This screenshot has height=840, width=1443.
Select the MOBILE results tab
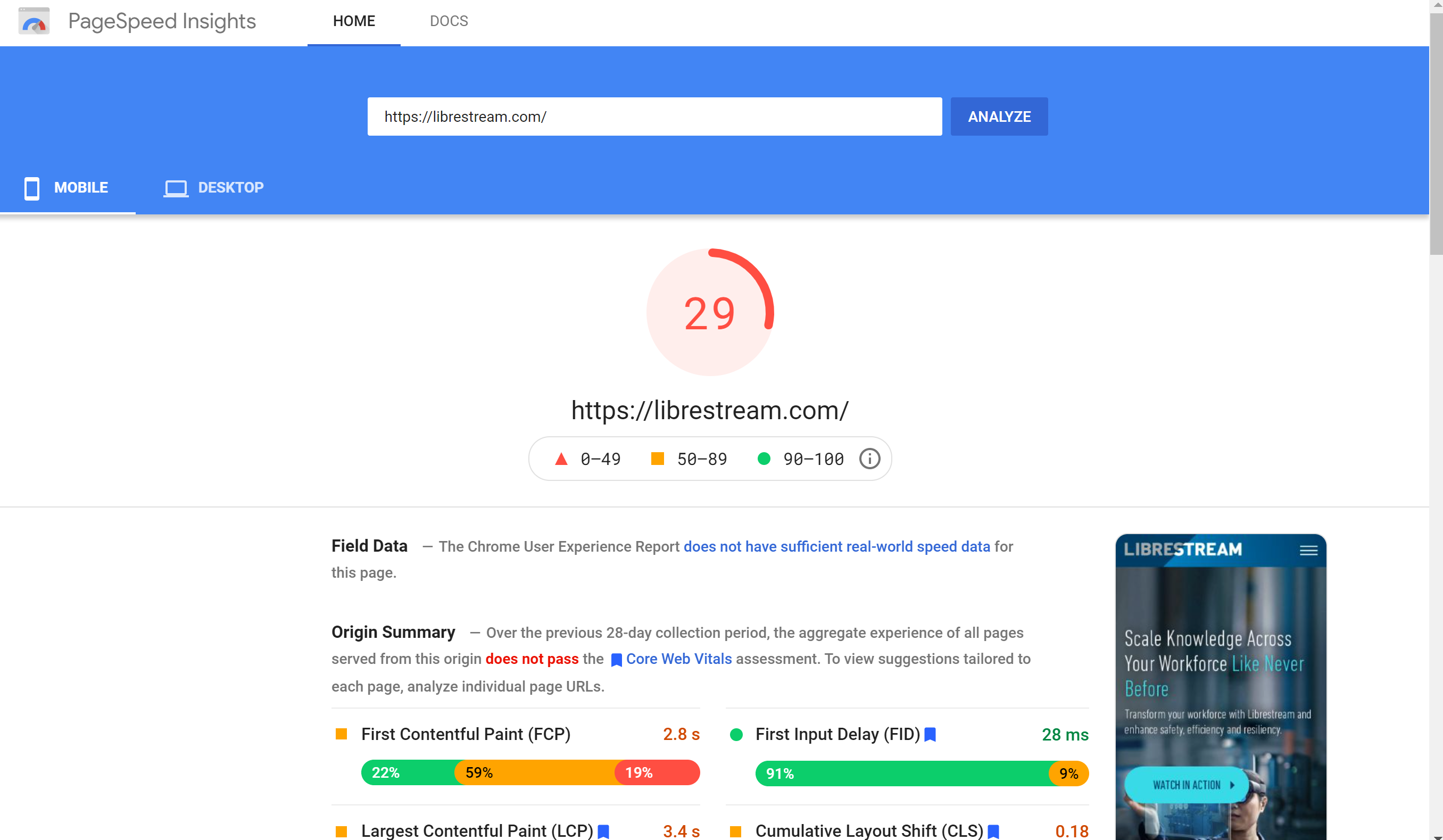(68, 188)
